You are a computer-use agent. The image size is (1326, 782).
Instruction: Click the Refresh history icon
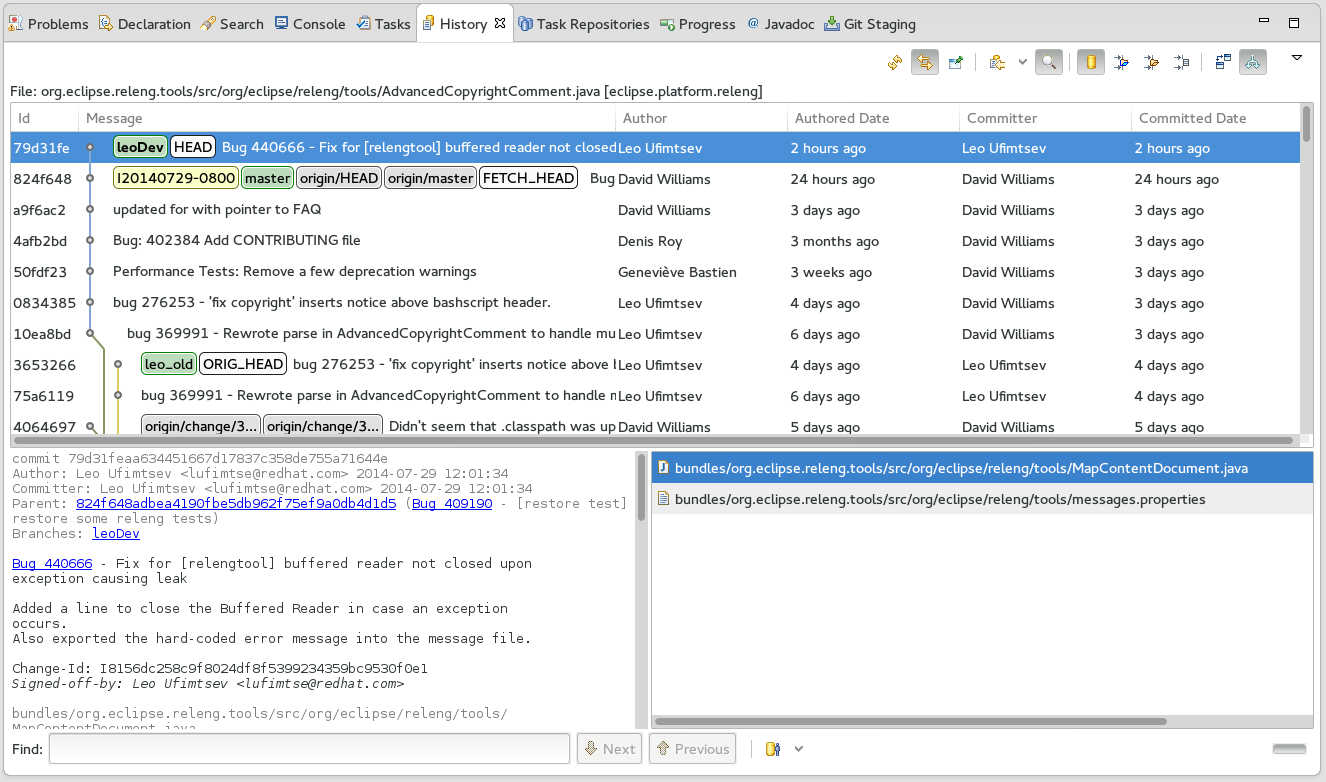(x=895, y=63)
